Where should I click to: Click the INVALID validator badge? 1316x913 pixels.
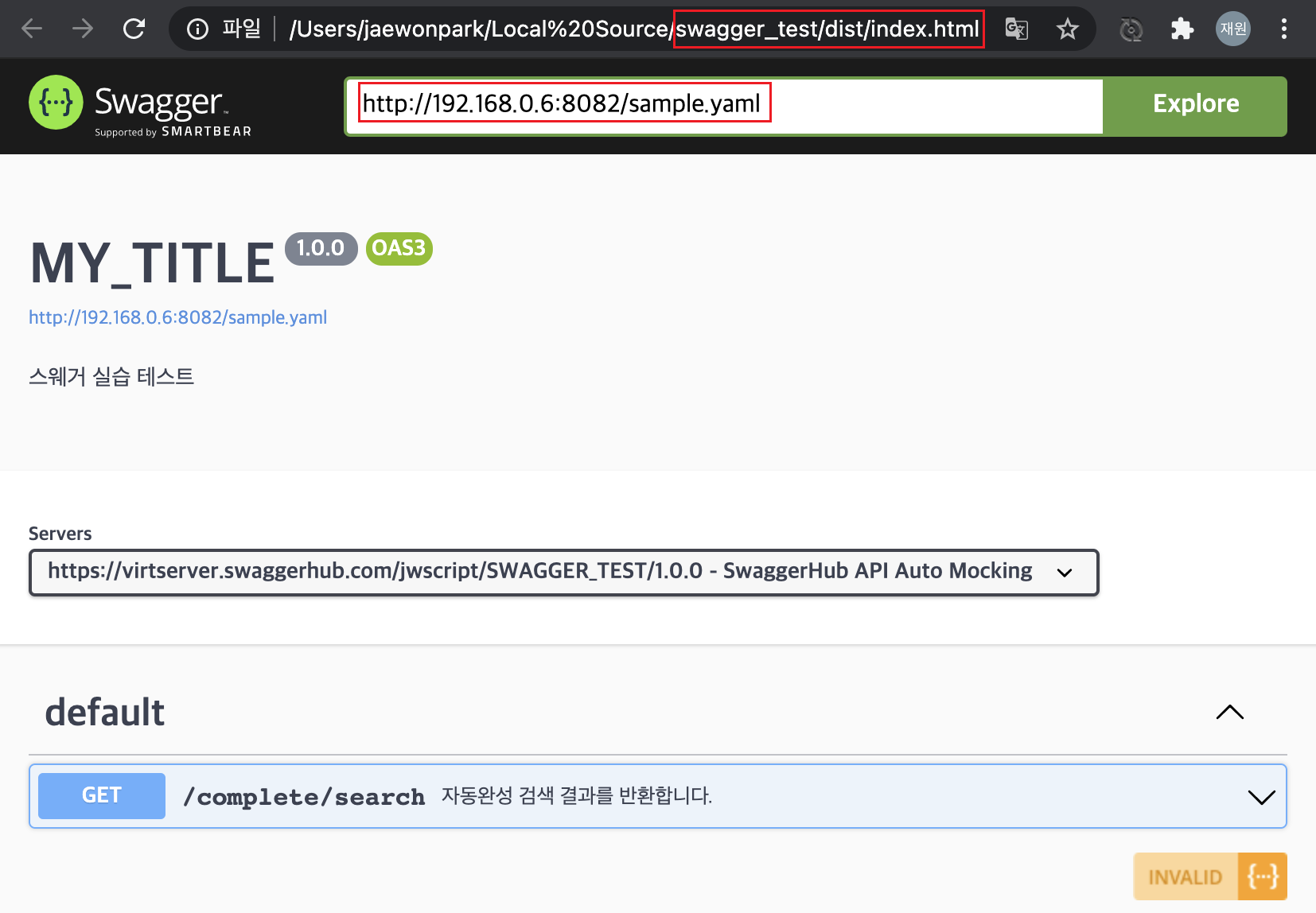pyautogui.click(x=1209, y=876)
